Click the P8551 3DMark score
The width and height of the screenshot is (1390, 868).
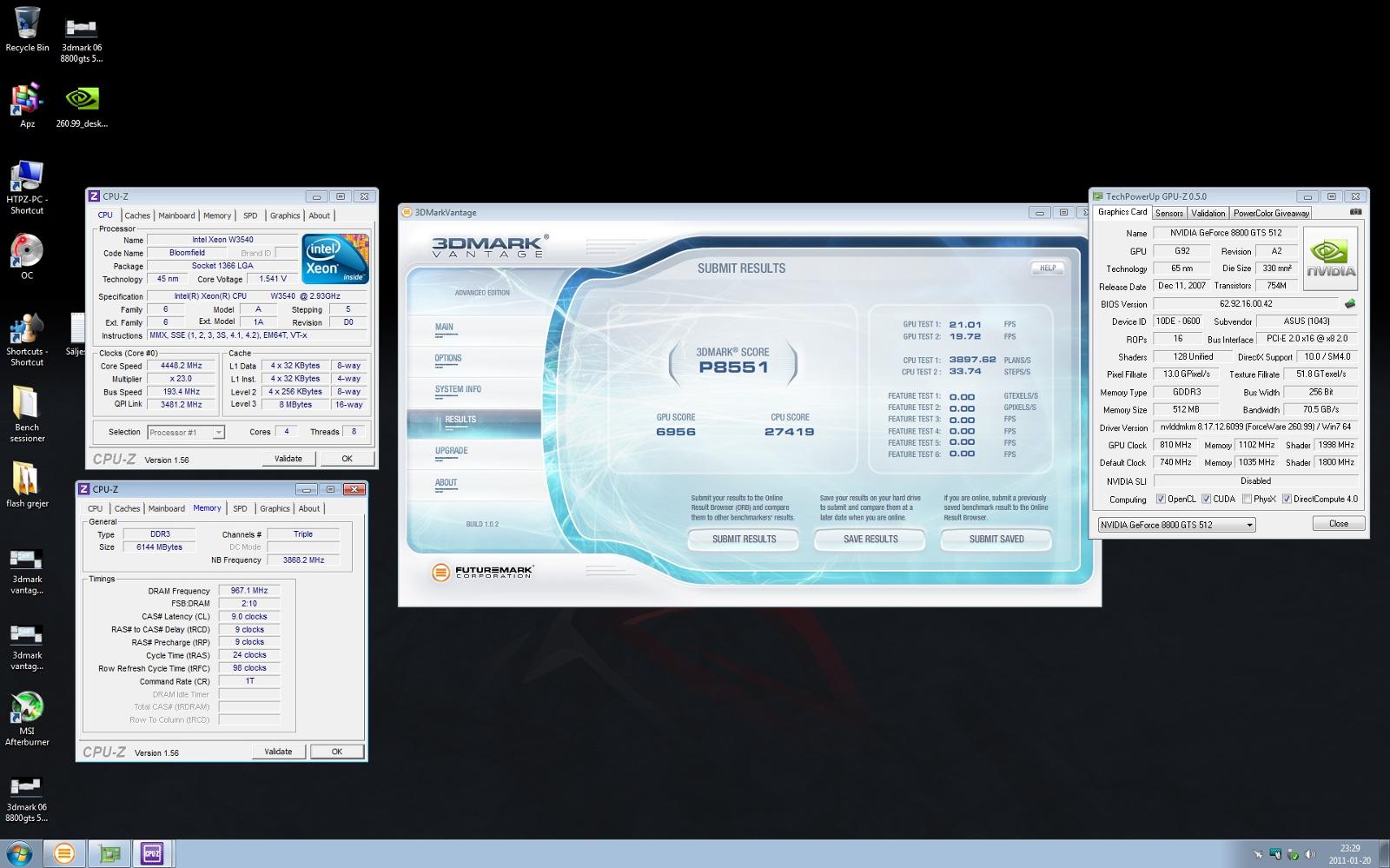click(733, 367)
